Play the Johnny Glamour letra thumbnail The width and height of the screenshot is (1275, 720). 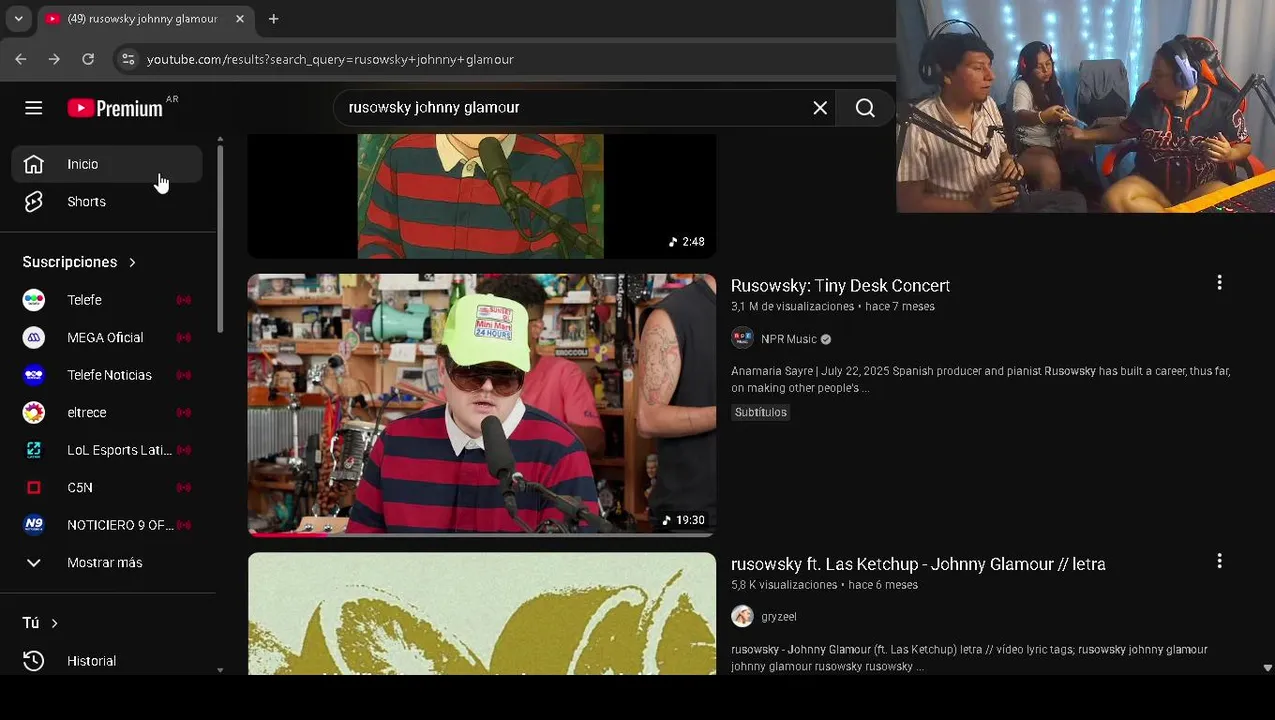(x=482, y=613)
